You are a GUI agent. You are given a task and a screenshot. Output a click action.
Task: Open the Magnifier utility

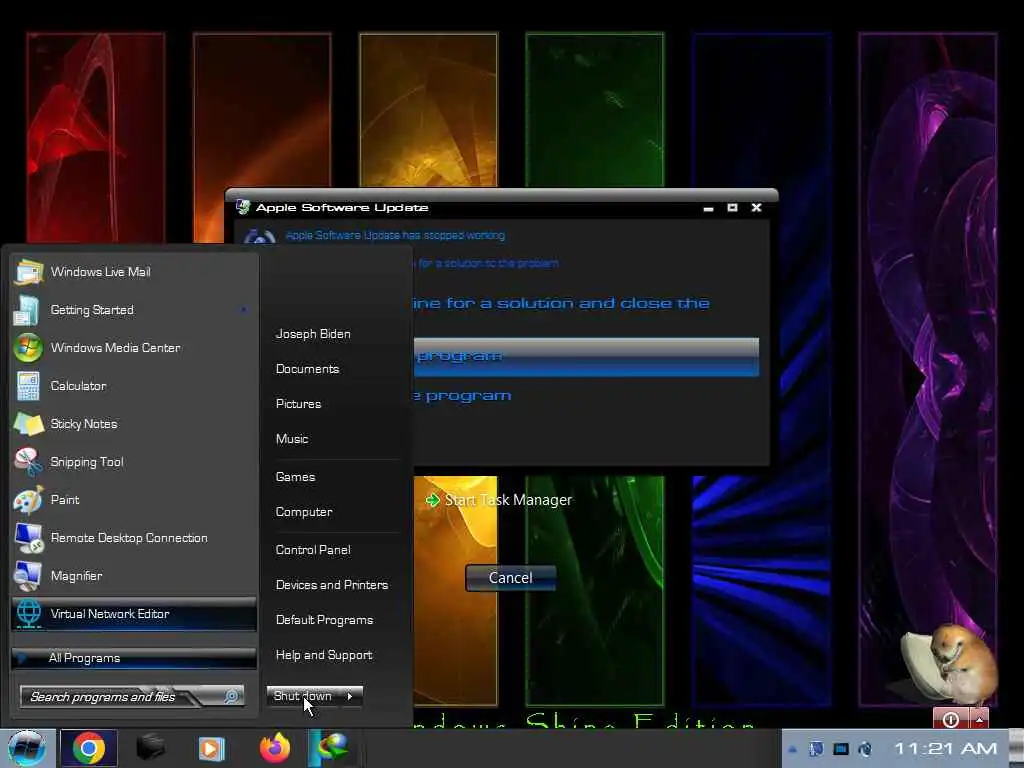(134, 576)
